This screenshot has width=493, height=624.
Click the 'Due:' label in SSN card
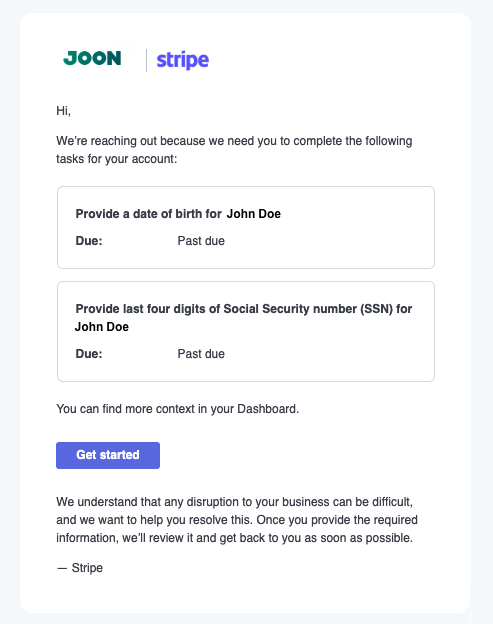[89, 354]
